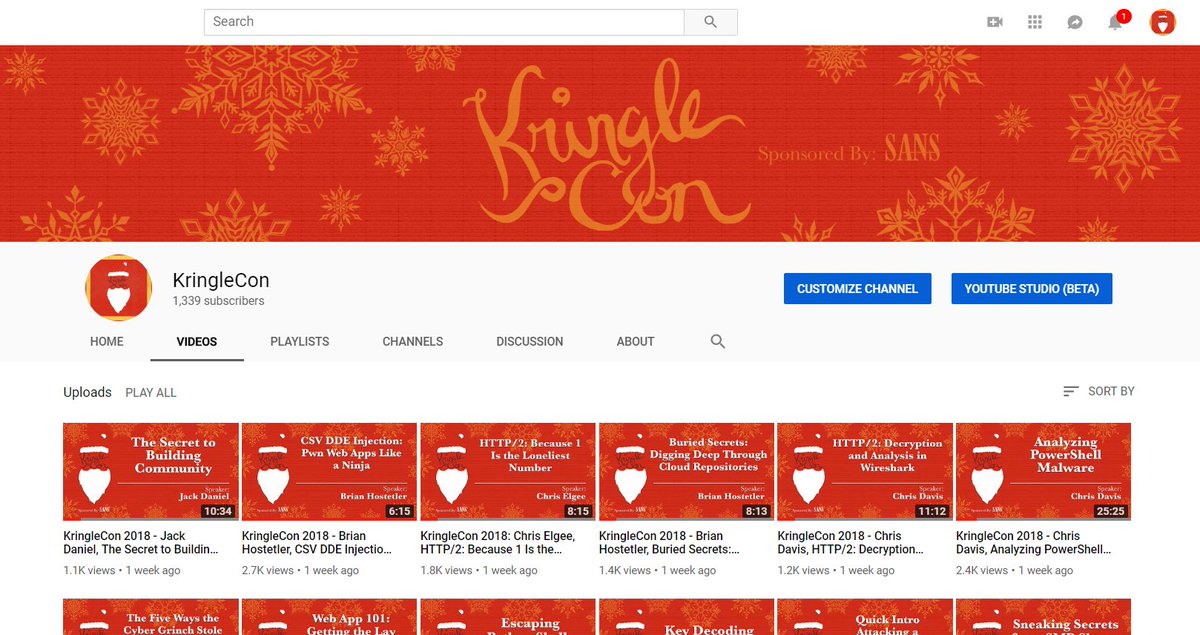1200x635 pixels.
Task: Click Play All for uploads
Action: click(151, 393)
